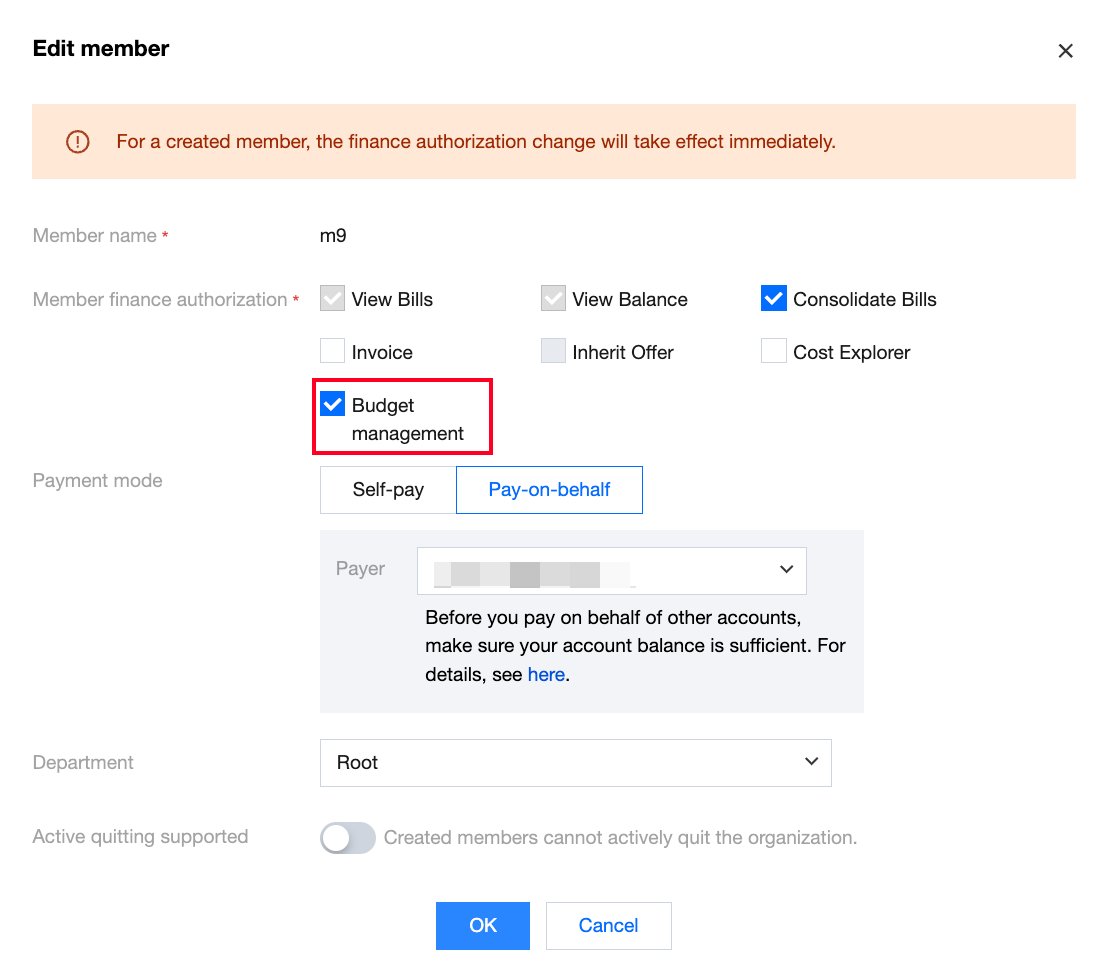Click the OK button
1096x964 pixels.
tap(482, 926)
